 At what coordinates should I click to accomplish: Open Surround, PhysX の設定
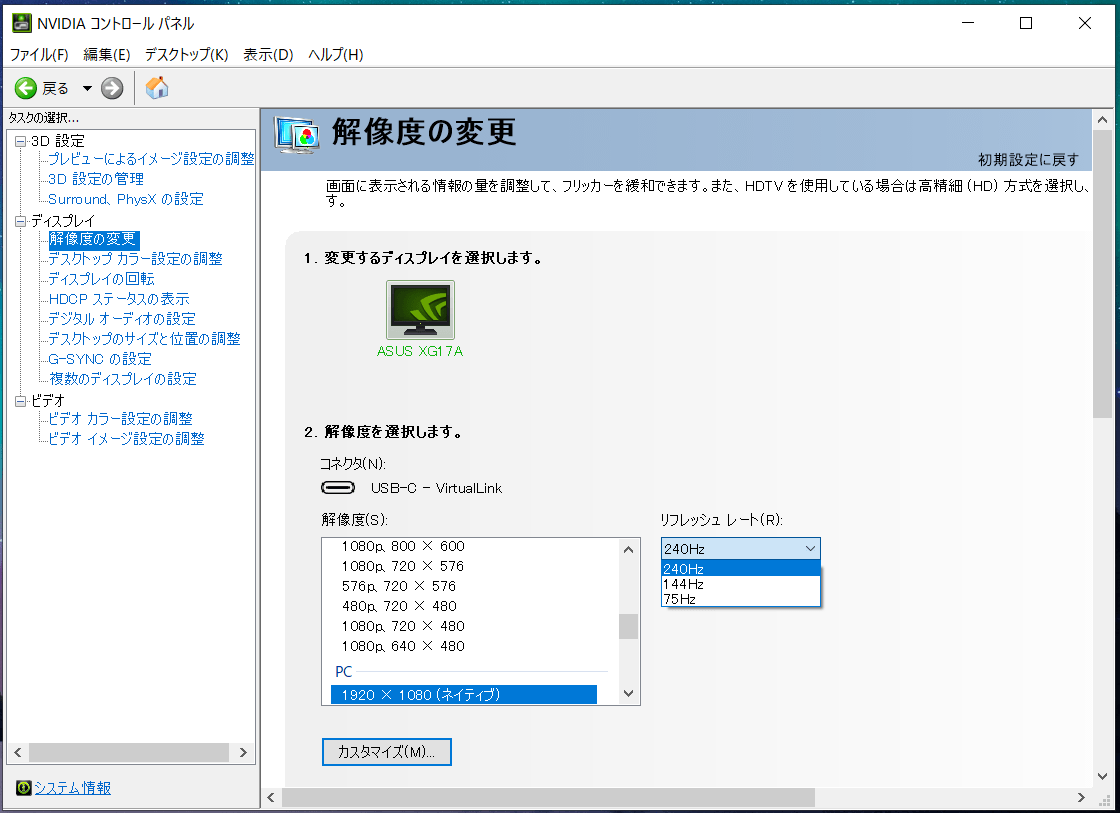(x=126, y=199)
